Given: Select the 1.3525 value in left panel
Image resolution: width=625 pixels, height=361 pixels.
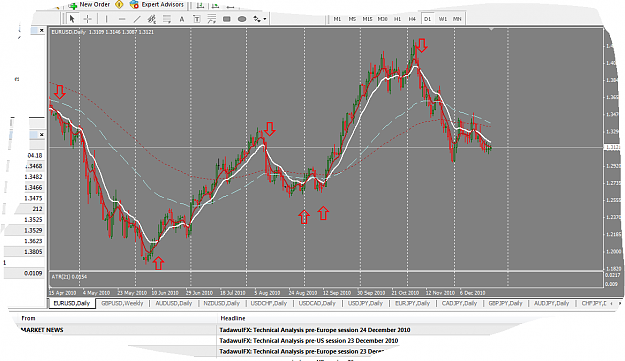Looking at the screenshot, I should tap(33, 220).
